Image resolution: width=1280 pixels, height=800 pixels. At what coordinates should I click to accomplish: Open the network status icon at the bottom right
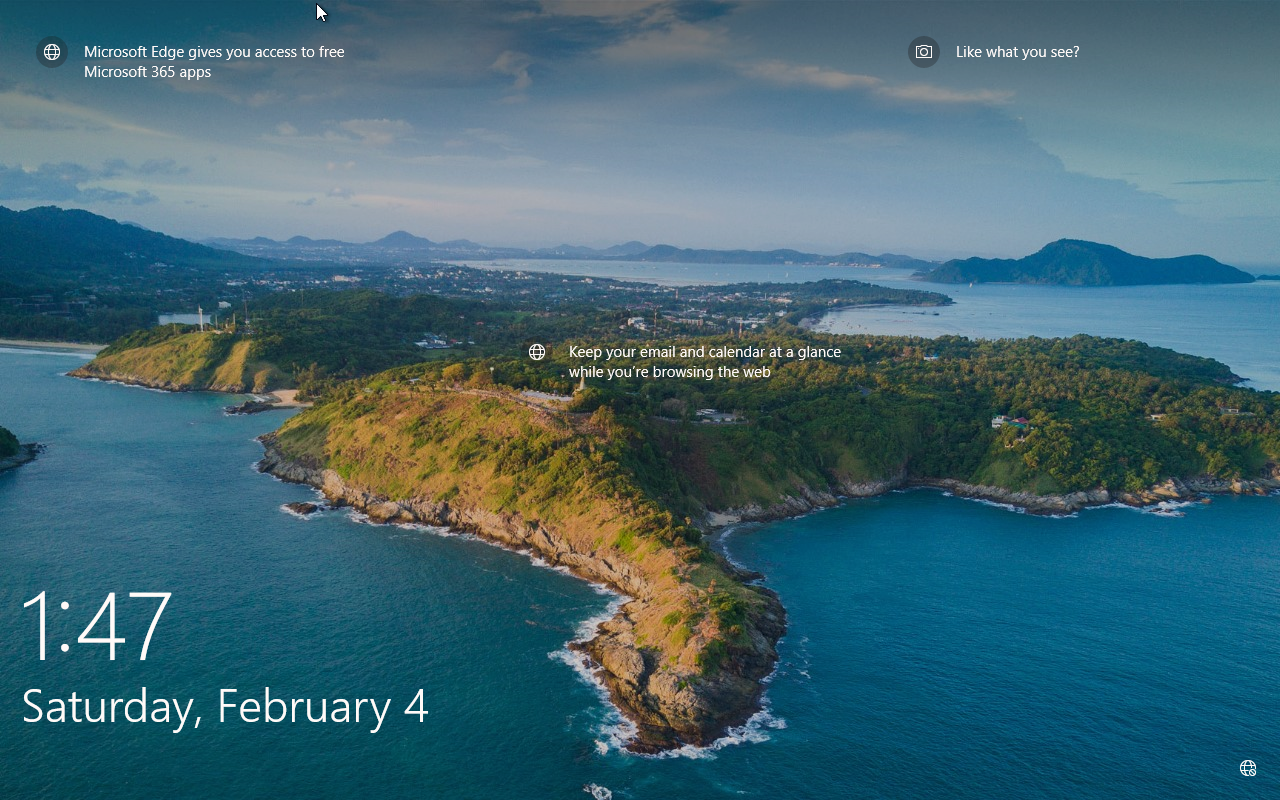pyautogui.click(x=1248, y=768)
